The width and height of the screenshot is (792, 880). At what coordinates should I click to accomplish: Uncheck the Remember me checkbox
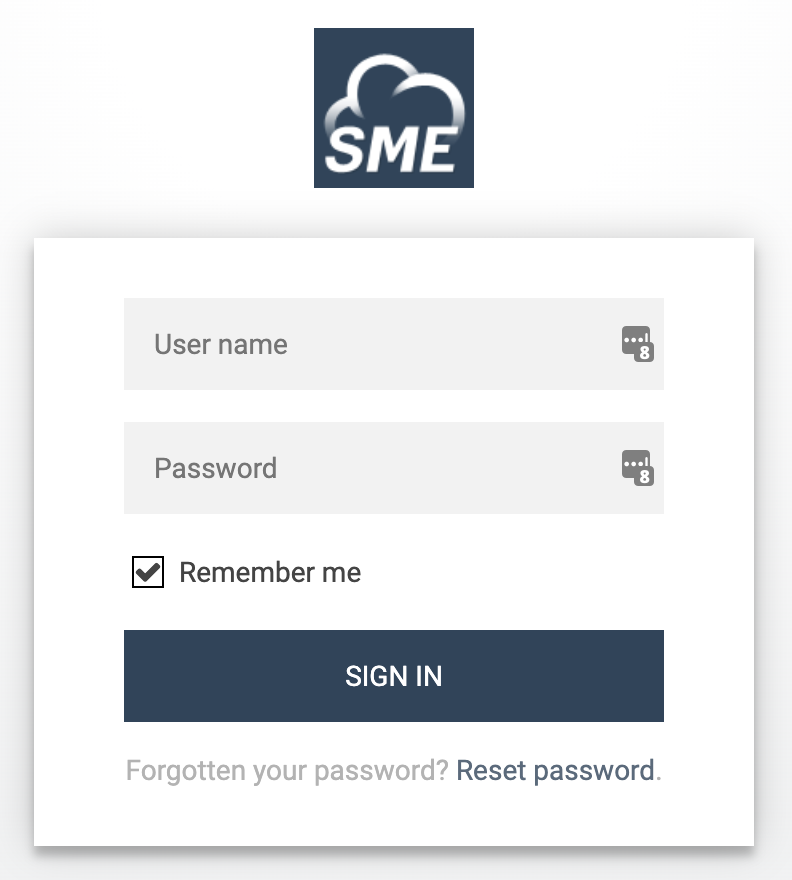[148, 572]
